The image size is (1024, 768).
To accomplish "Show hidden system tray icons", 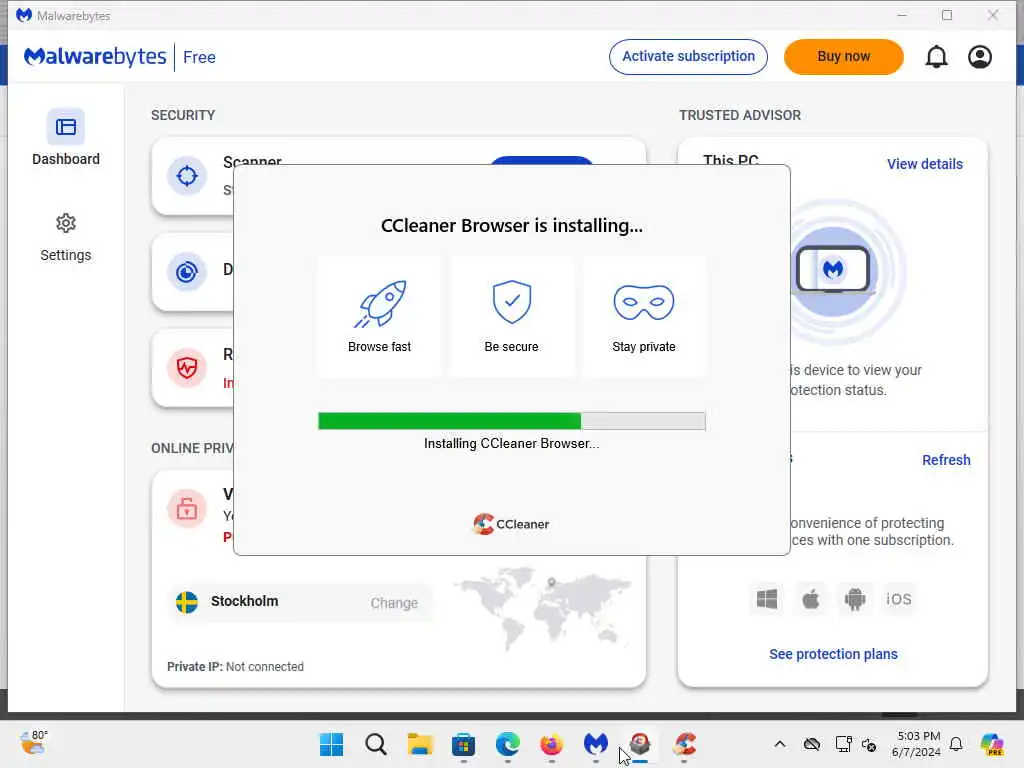I will 780,744.
